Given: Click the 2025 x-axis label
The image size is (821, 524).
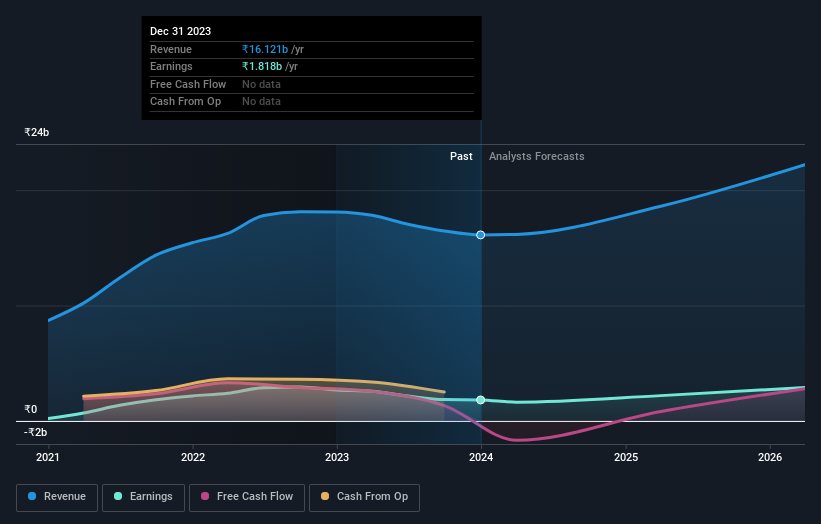Looking at the screenshot, I should coord(626,458).
